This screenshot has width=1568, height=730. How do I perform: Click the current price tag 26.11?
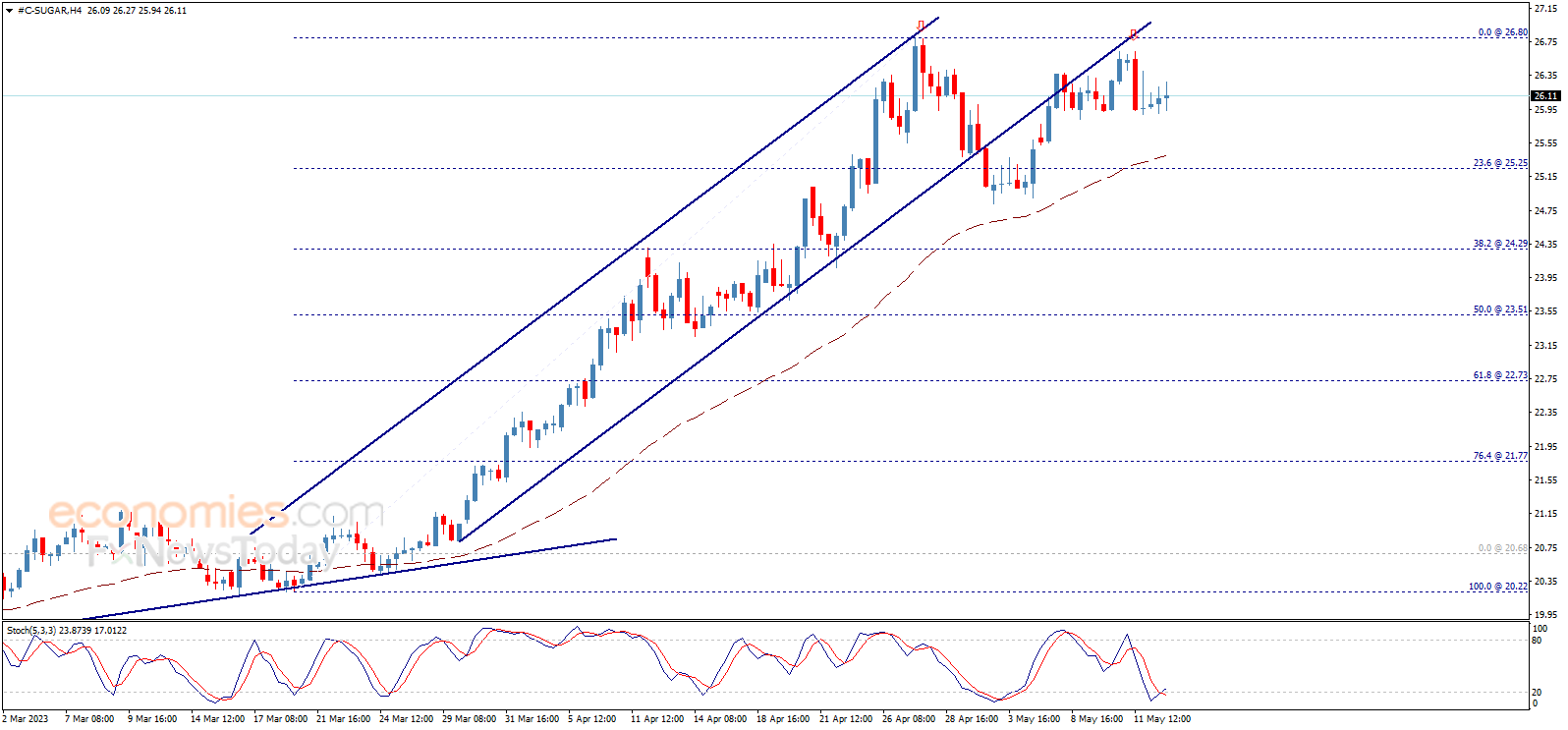tap(1545, 96)
